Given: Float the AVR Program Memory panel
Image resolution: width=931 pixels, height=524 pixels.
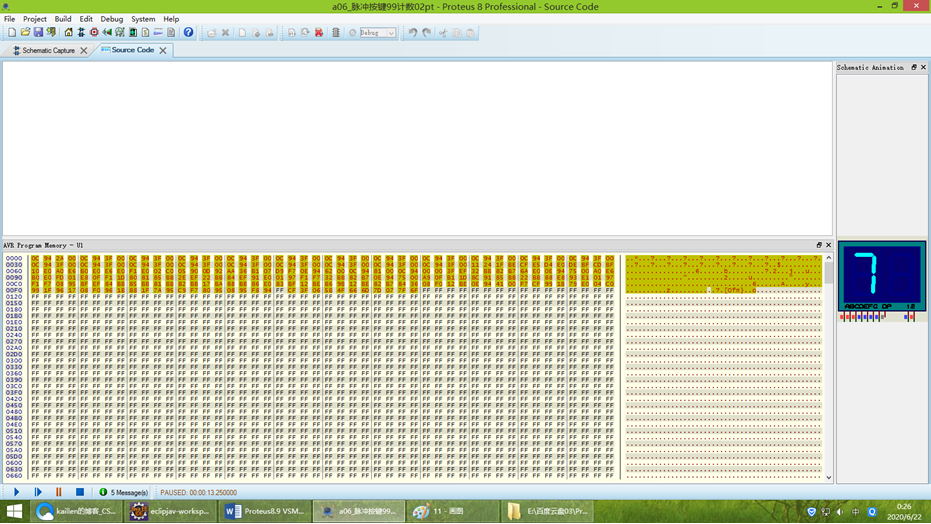Looking at the screenshot, I should click(x=819, y=245).
